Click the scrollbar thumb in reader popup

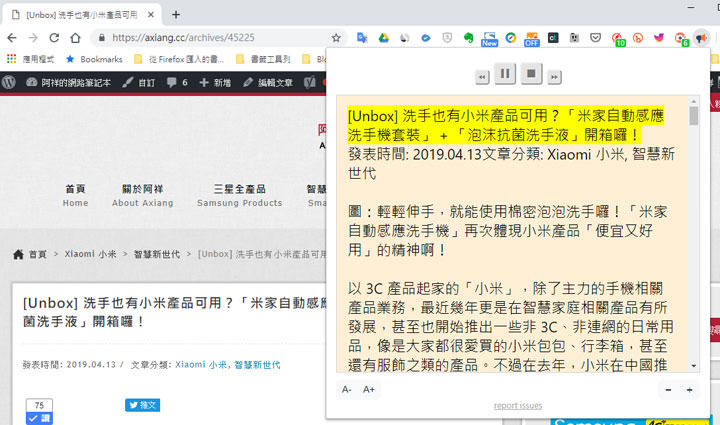click(693, 115)
